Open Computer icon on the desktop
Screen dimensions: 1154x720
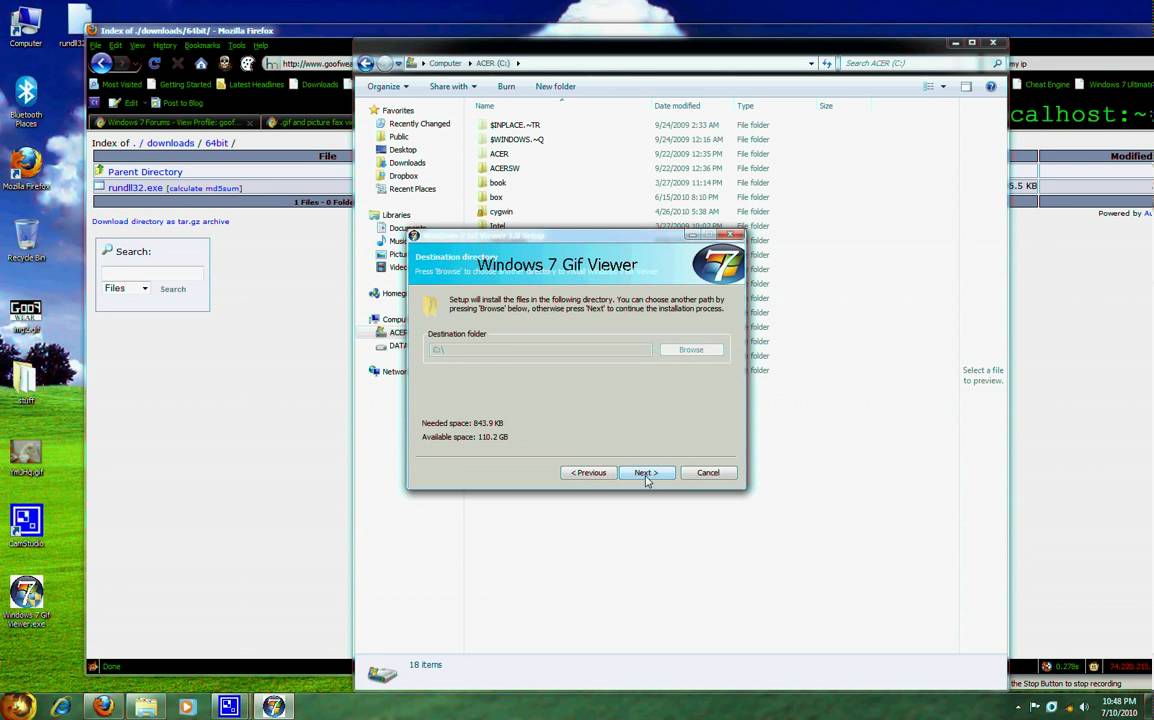(25, 27)
